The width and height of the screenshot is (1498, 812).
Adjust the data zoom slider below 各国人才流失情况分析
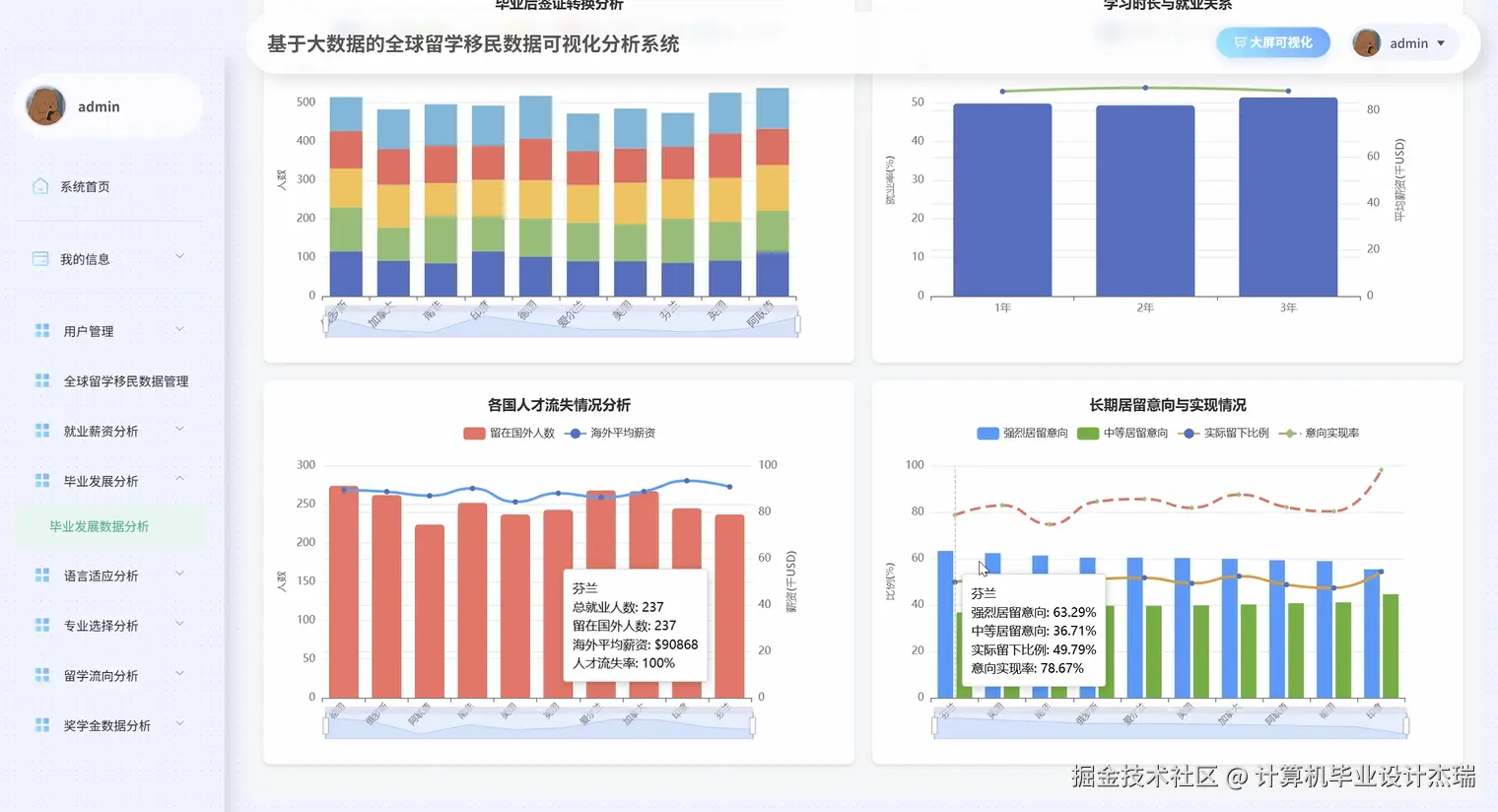(538, 722)
